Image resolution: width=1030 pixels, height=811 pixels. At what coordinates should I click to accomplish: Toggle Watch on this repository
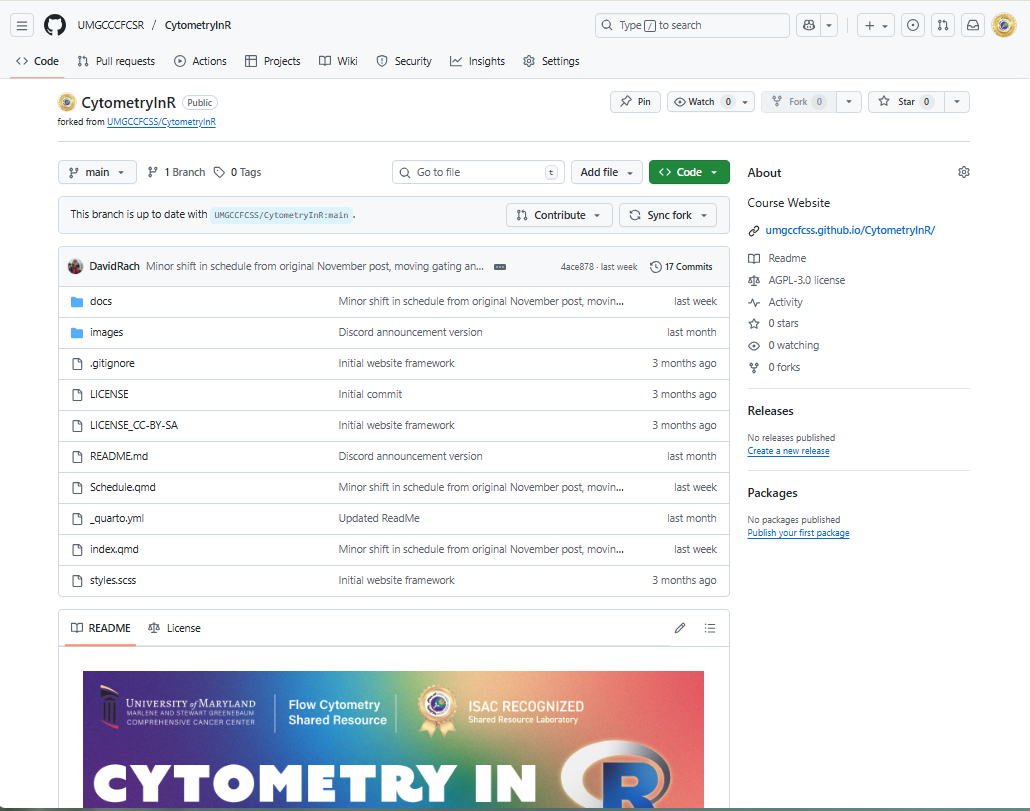(702, 102)
